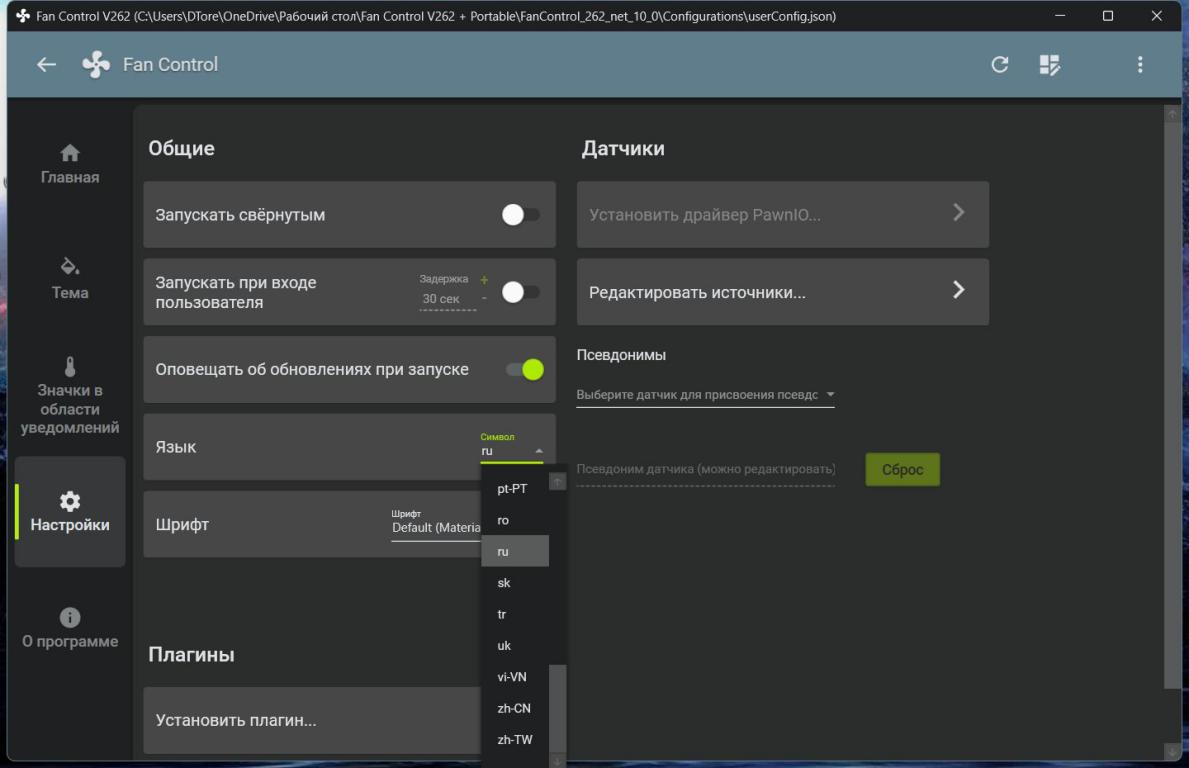
Task: Open the Тема theme section
Action: point(70,279)
